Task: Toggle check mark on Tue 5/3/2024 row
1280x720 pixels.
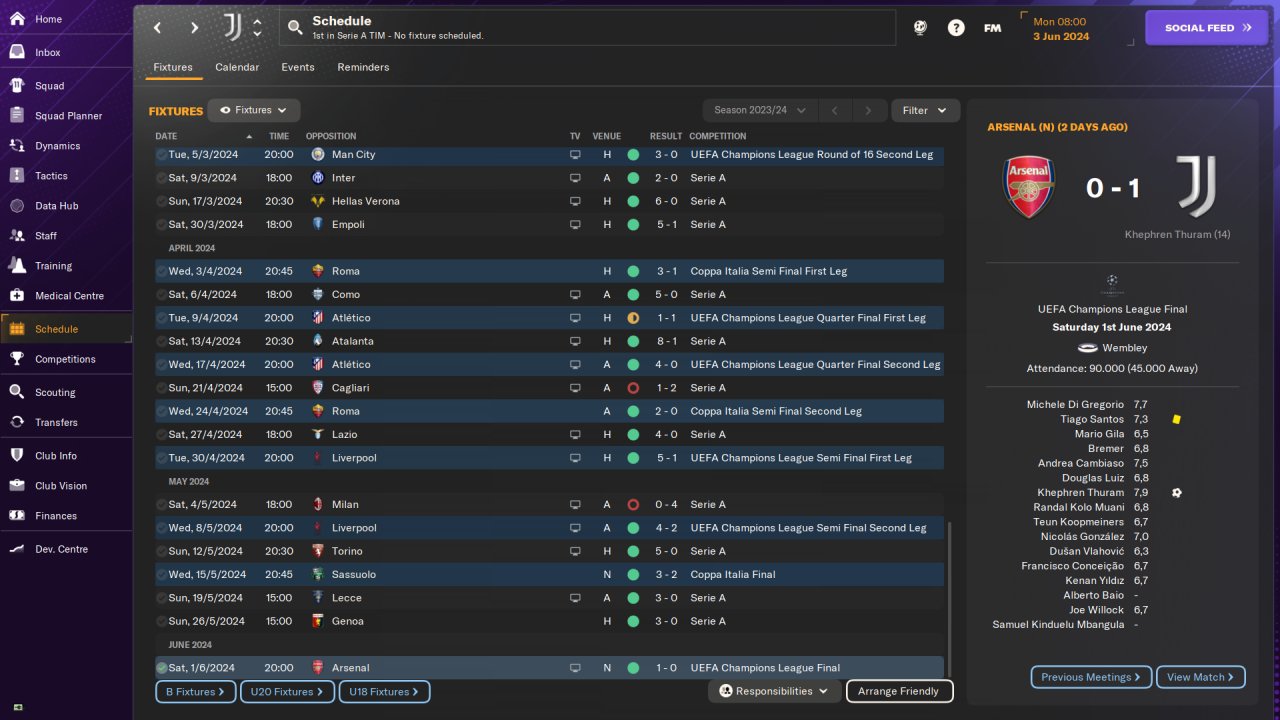Action: (x=162, y=154)
